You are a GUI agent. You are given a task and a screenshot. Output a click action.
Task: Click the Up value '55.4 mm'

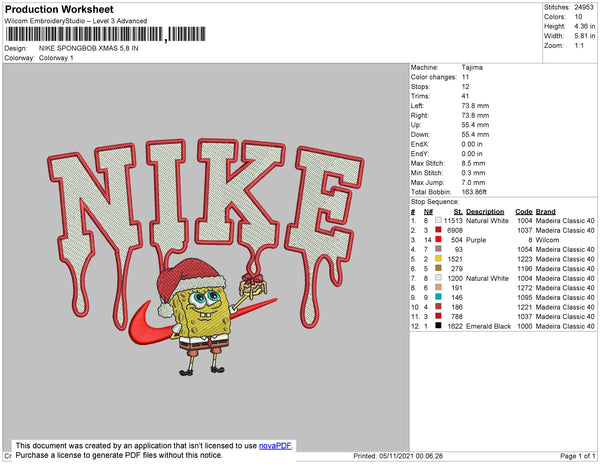coord(475,125)
